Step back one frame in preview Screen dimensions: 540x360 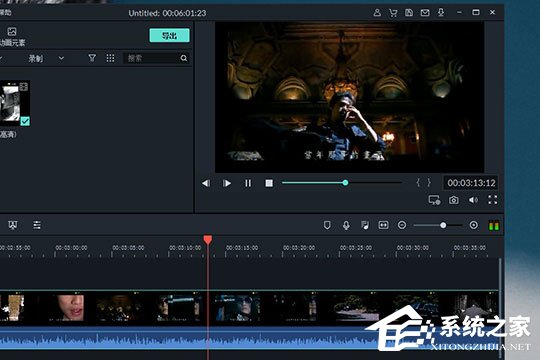206,183
